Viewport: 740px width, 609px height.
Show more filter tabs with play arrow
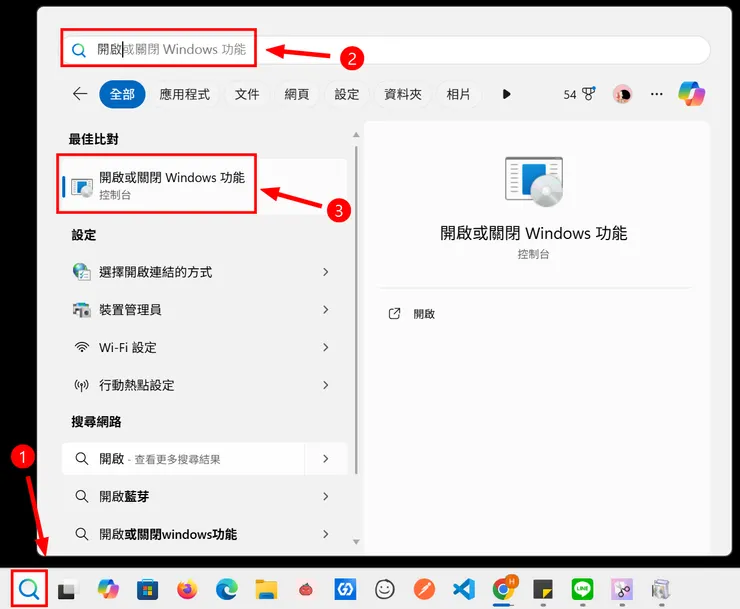pos(506,94)
